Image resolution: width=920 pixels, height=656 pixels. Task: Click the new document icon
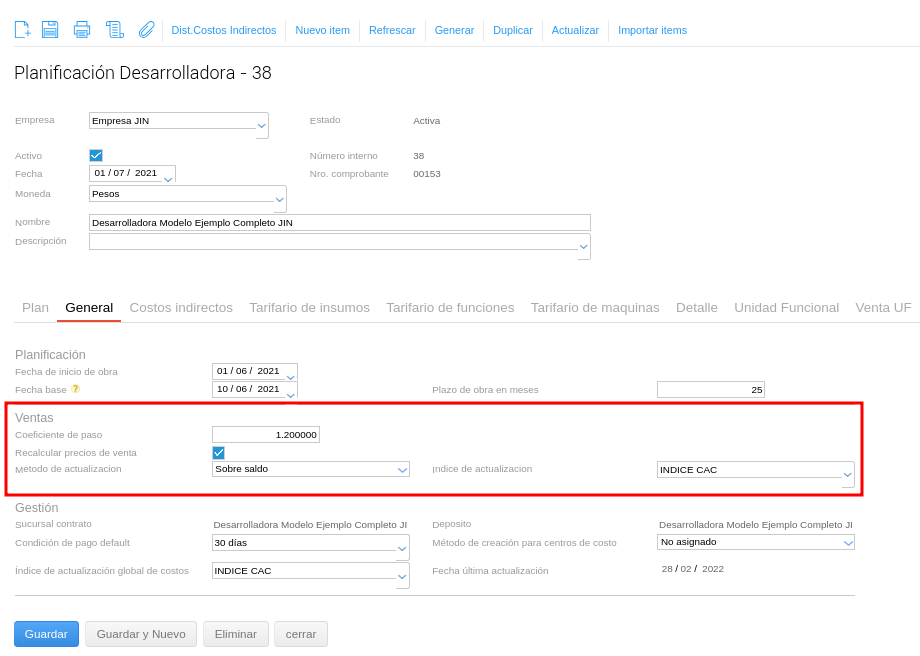[x=22, y=30]
